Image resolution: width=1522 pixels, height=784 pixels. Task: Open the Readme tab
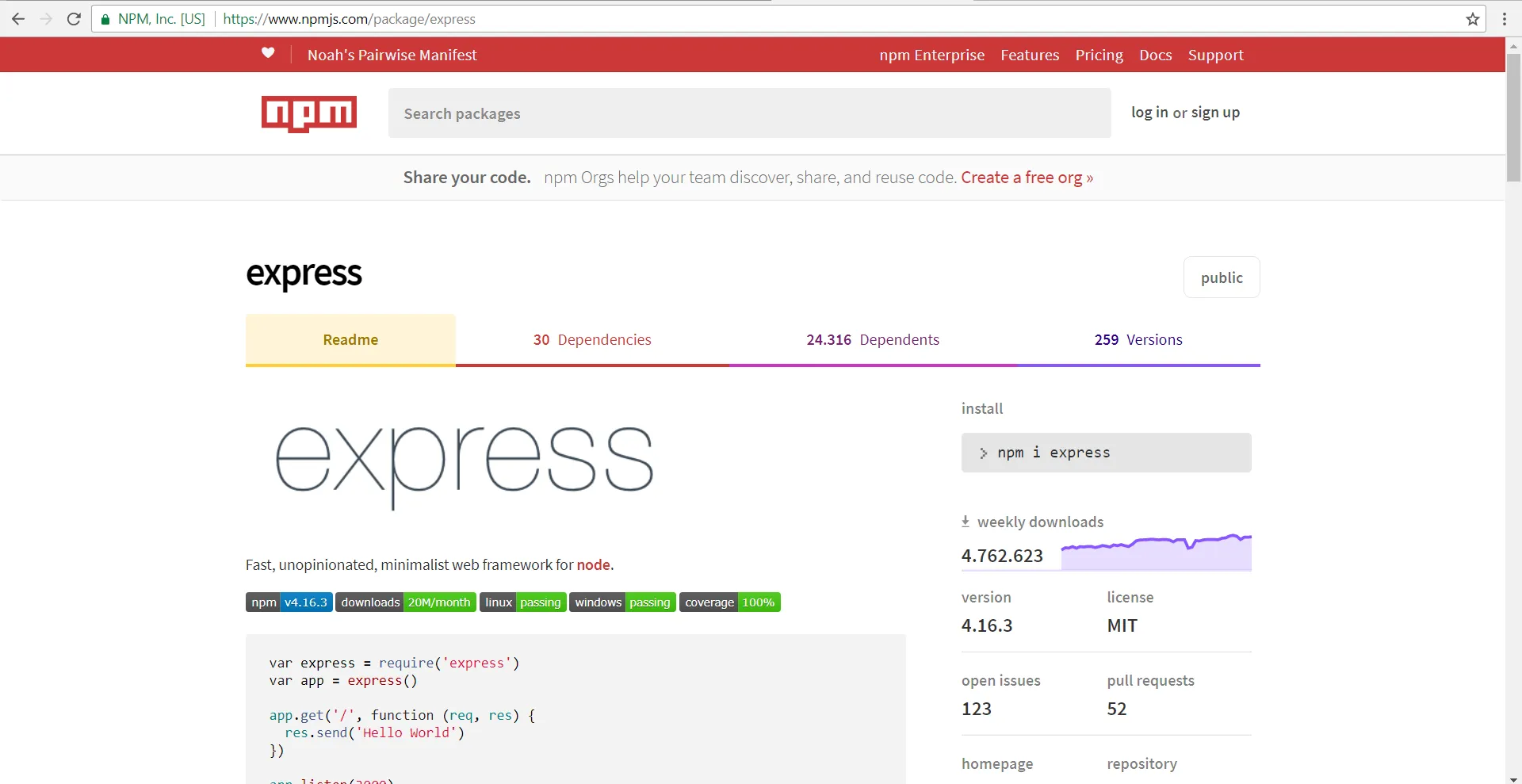tap(350, 340)
